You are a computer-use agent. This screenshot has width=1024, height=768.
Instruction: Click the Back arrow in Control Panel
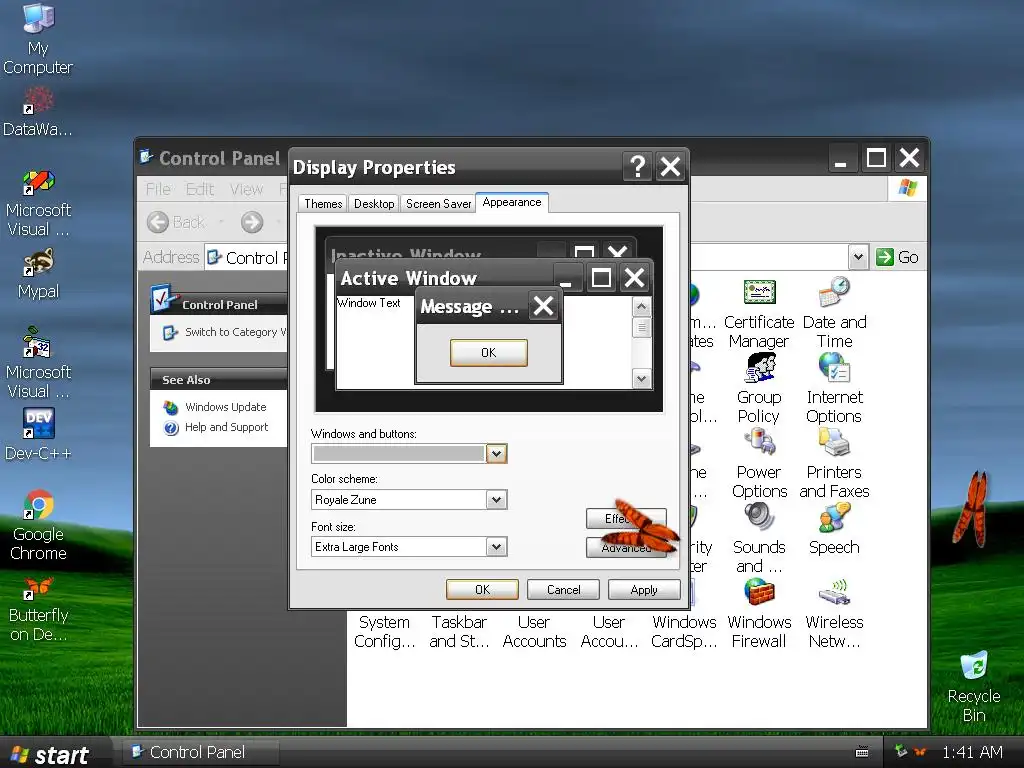click(157, 223)
